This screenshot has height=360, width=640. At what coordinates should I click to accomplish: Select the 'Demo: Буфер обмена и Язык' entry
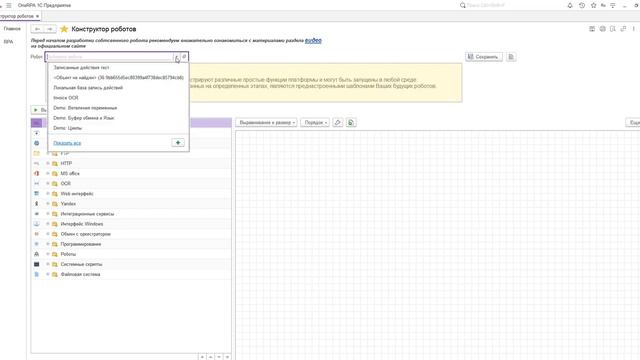(118, 118)
